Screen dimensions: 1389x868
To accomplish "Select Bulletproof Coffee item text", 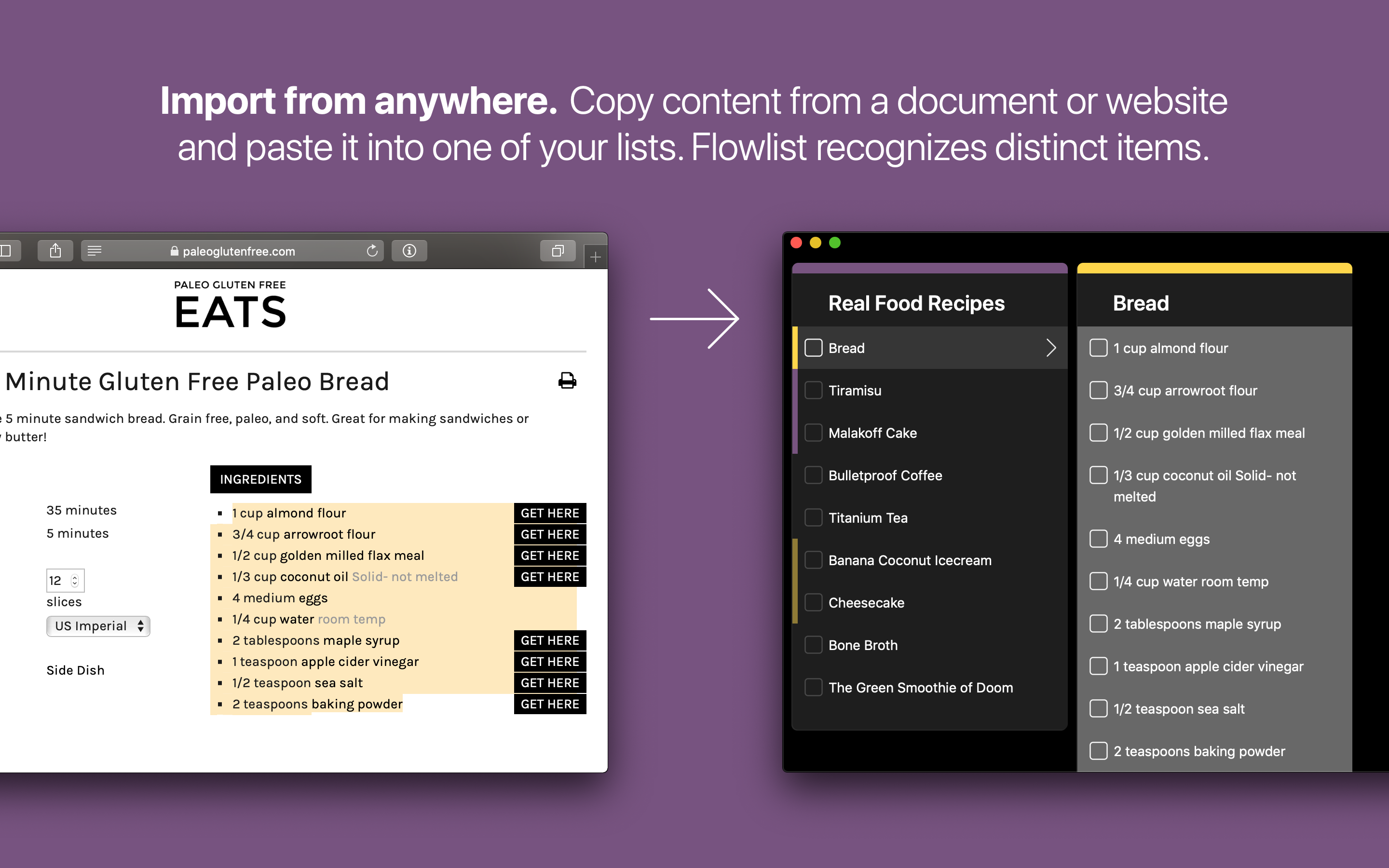I will (x=885, y=475).
